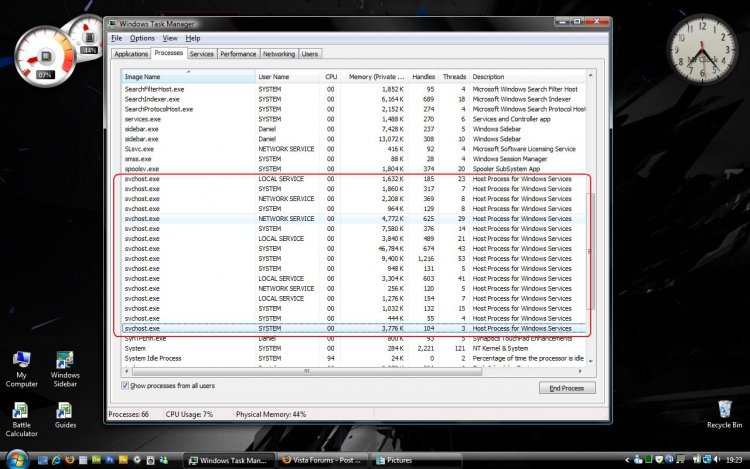Sort by Description column header
Viewport: 750px width, 469px height.
(x=528, y=76)
